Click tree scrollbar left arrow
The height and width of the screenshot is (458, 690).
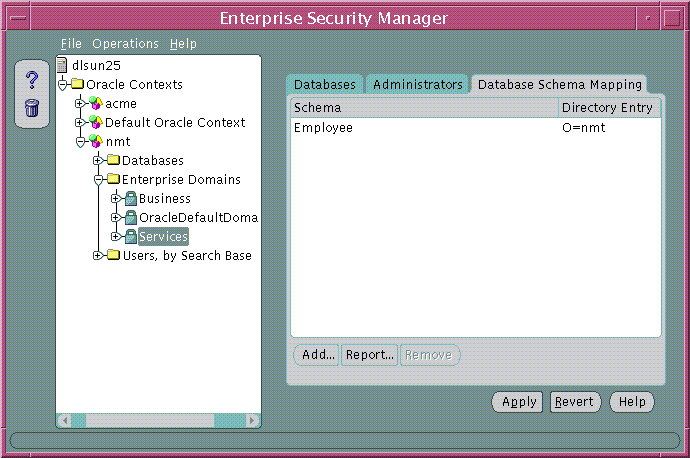[65, 420]
